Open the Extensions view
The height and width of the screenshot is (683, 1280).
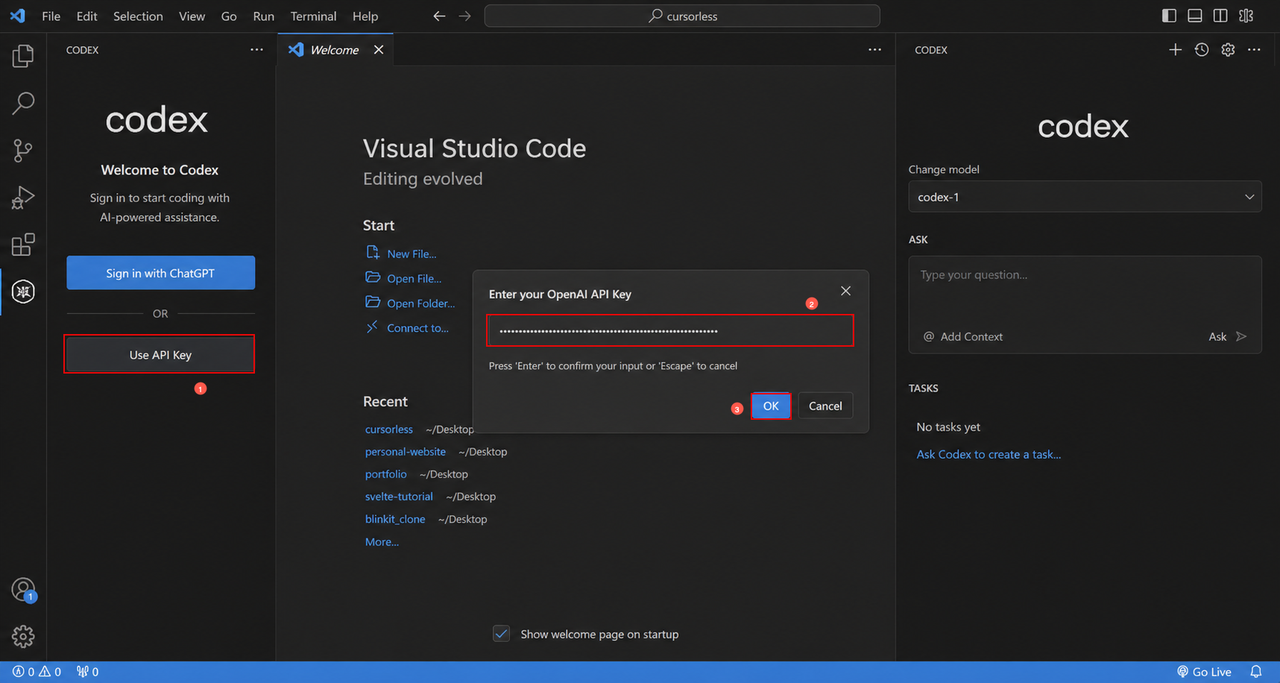(23, 244)
